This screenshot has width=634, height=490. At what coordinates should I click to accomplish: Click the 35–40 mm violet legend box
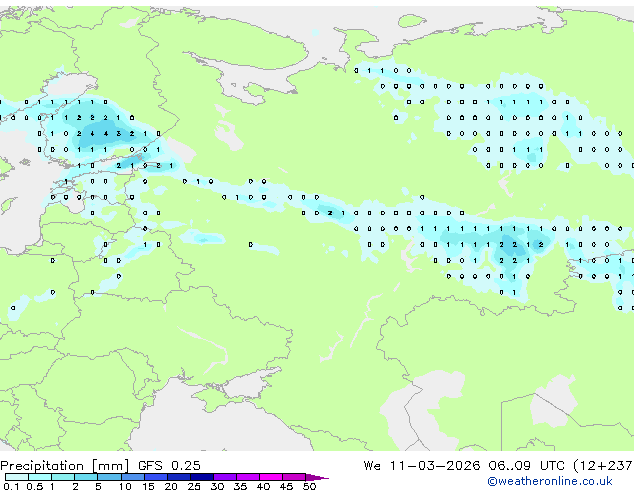[247, 477]
